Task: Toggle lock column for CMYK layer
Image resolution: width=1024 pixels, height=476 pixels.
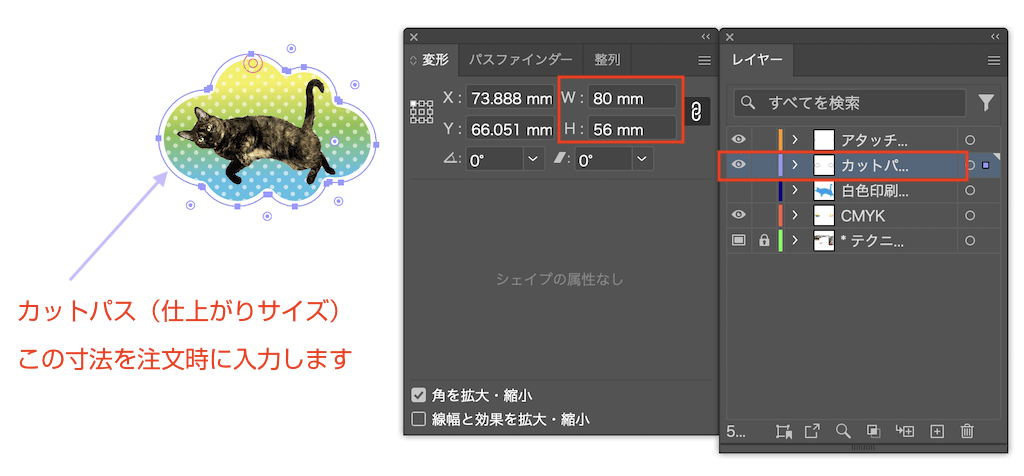Action: [763, 215]
